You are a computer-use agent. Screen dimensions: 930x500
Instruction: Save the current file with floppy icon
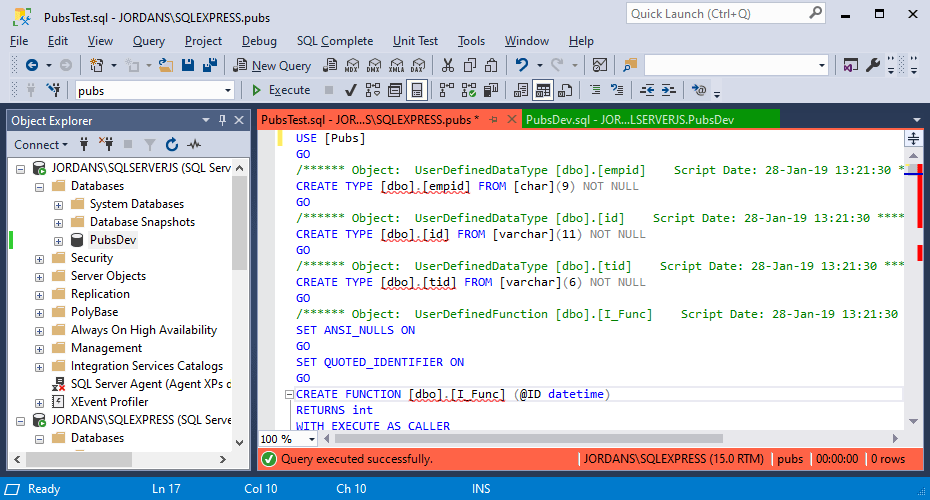[188, 65]
